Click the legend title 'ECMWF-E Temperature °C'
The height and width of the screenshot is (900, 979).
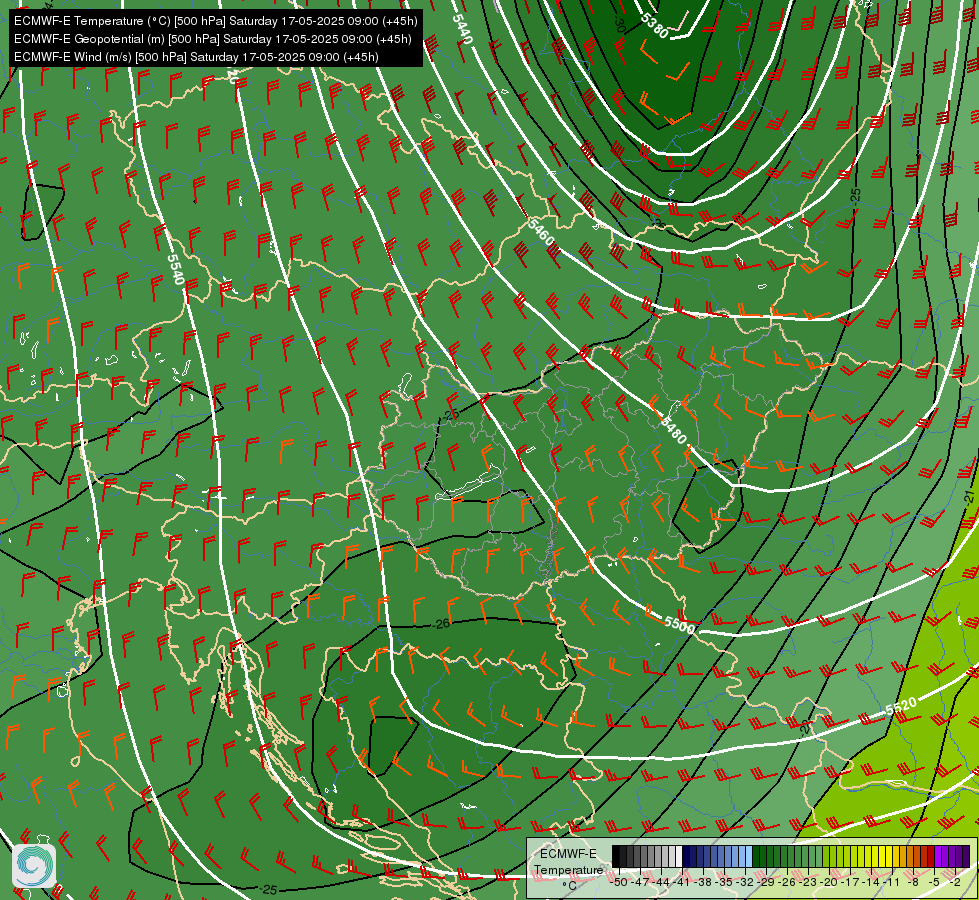point(568,870)
